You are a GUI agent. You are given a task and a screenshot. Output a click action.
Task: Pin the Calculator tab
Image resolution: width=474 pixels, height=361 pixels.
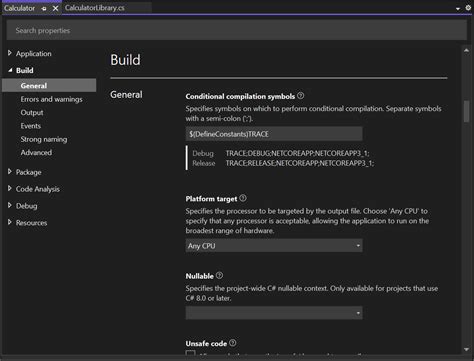click(44, 9)
